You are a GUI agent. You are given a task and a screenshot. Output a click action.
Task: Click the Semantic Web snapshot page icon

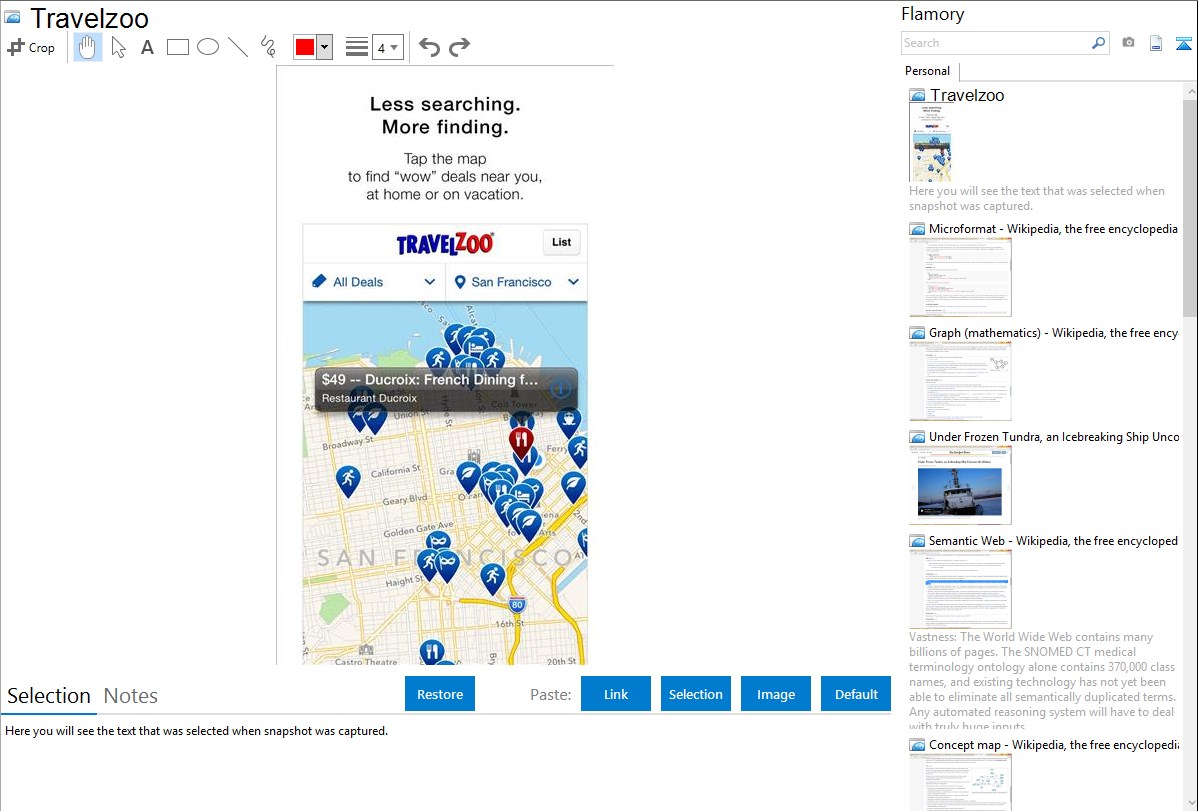tap(918, 541)
